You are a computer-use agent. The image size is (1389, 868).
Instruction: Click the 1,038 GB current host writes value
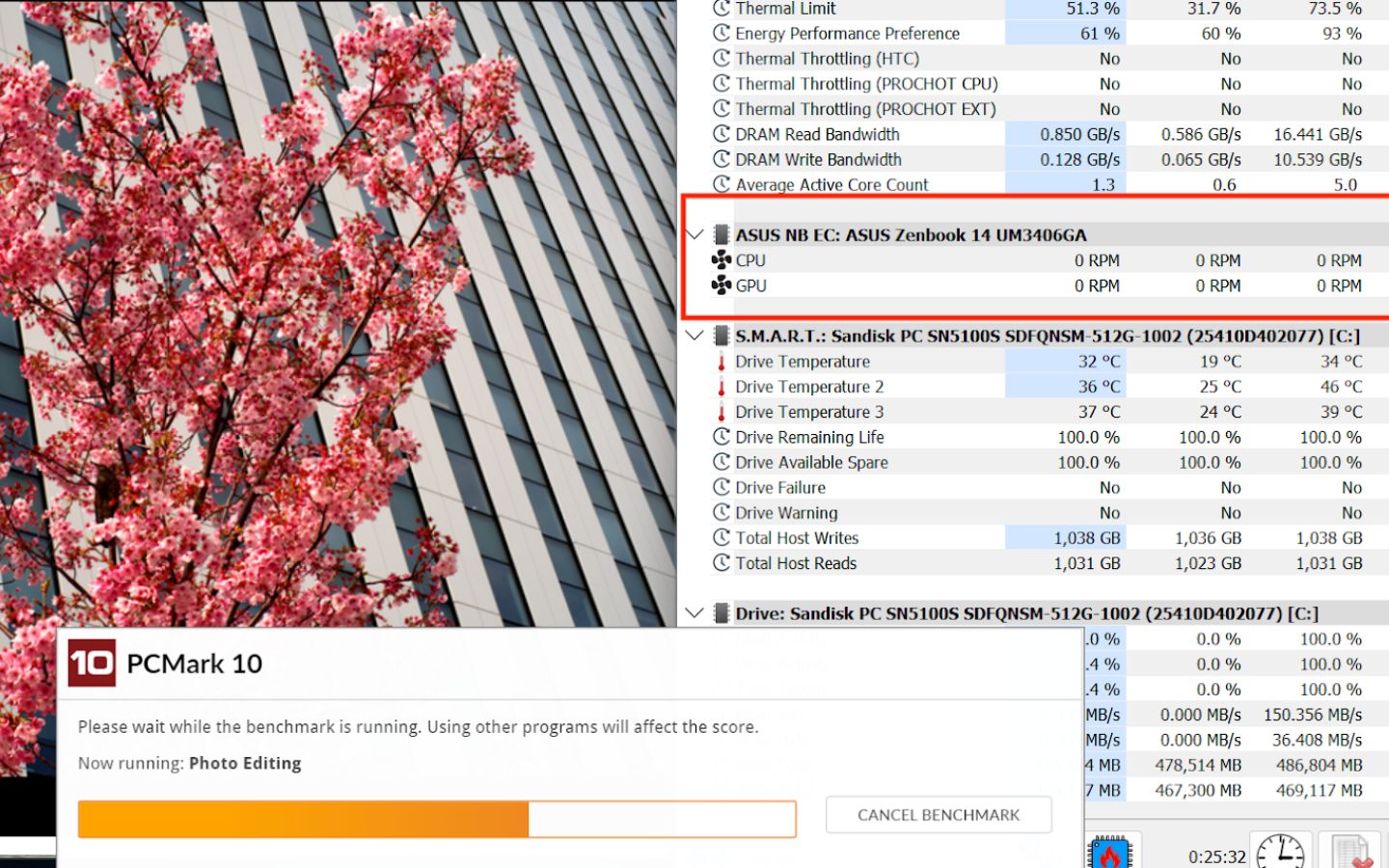pyautogui.click(x=1087, y=538)
